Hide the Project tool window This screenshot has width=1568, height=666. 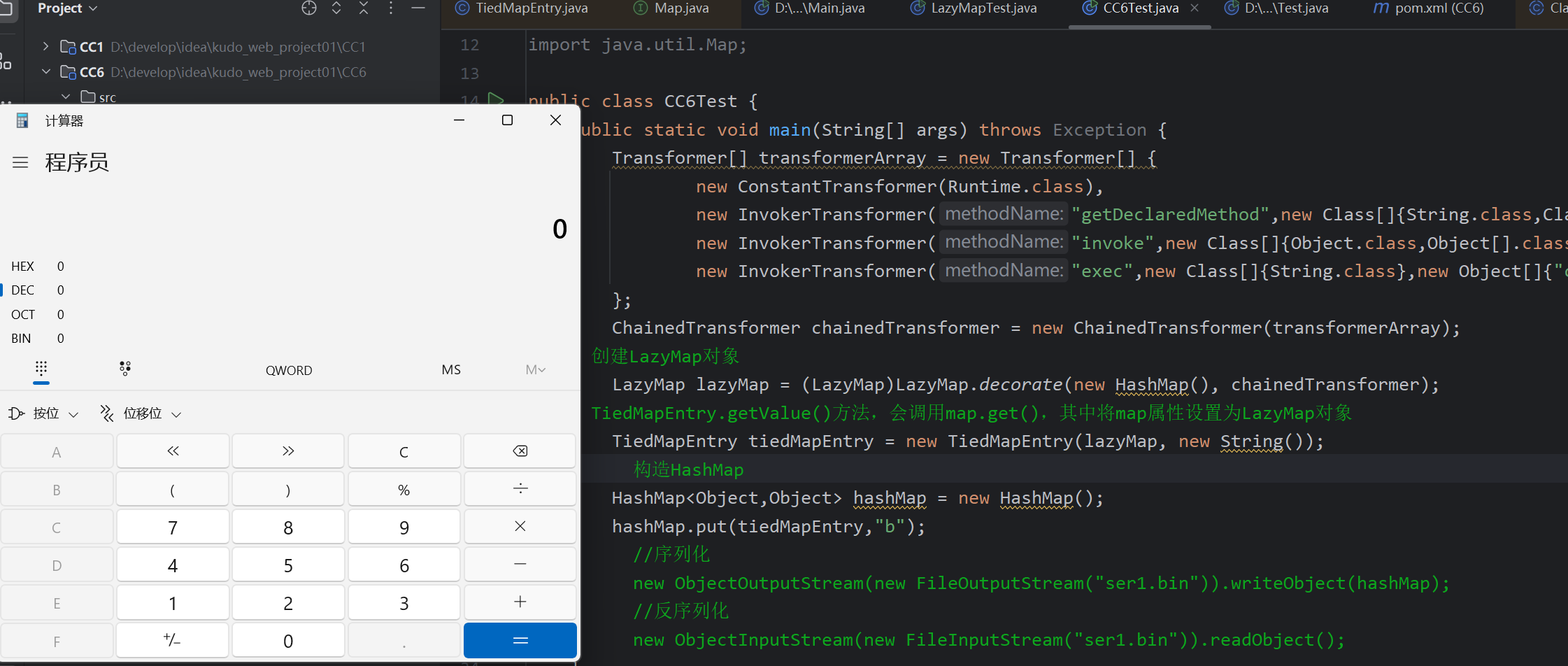click(x=418, y=8)
